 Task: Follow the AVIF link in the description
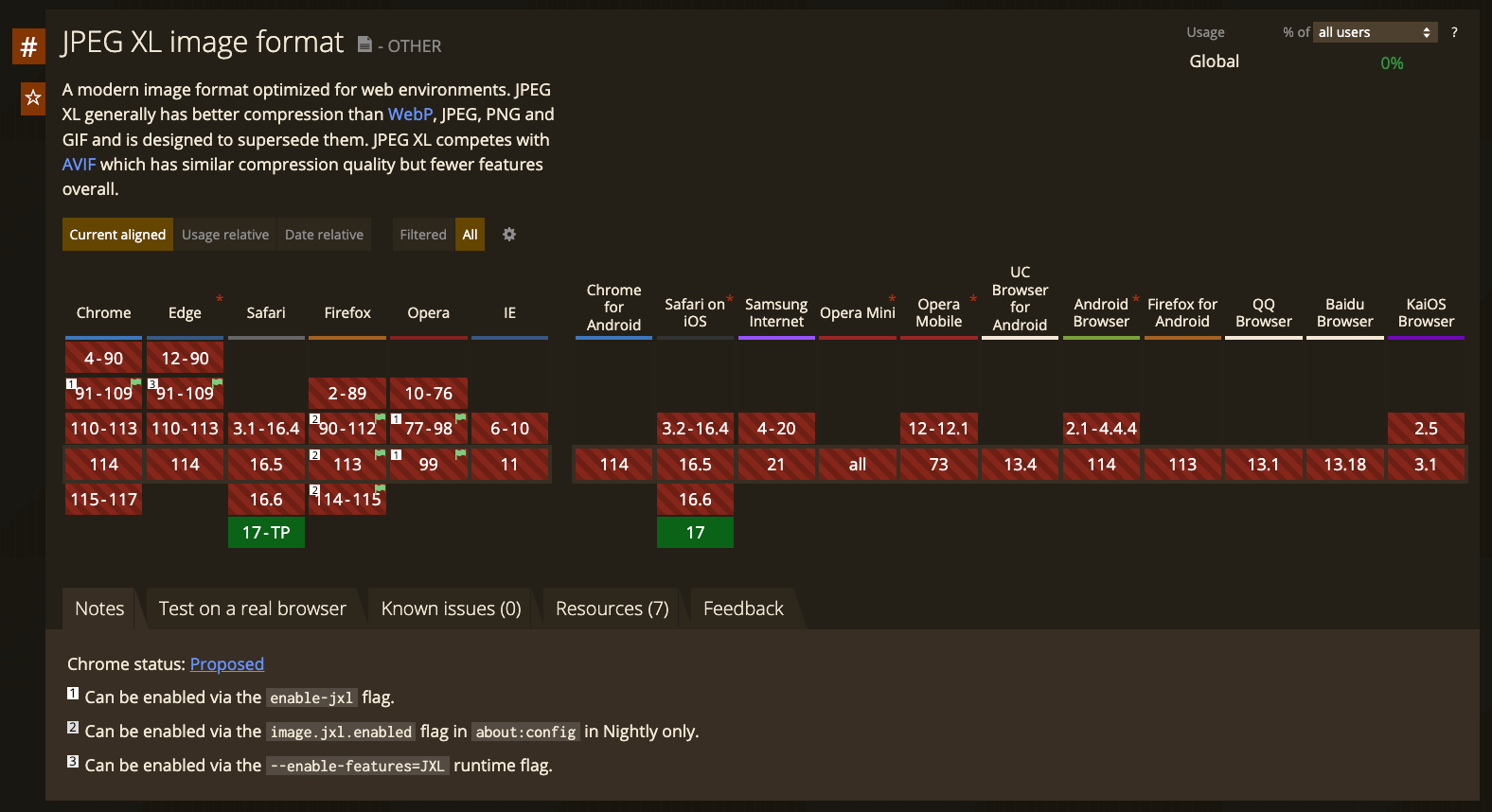pos(80,165)
